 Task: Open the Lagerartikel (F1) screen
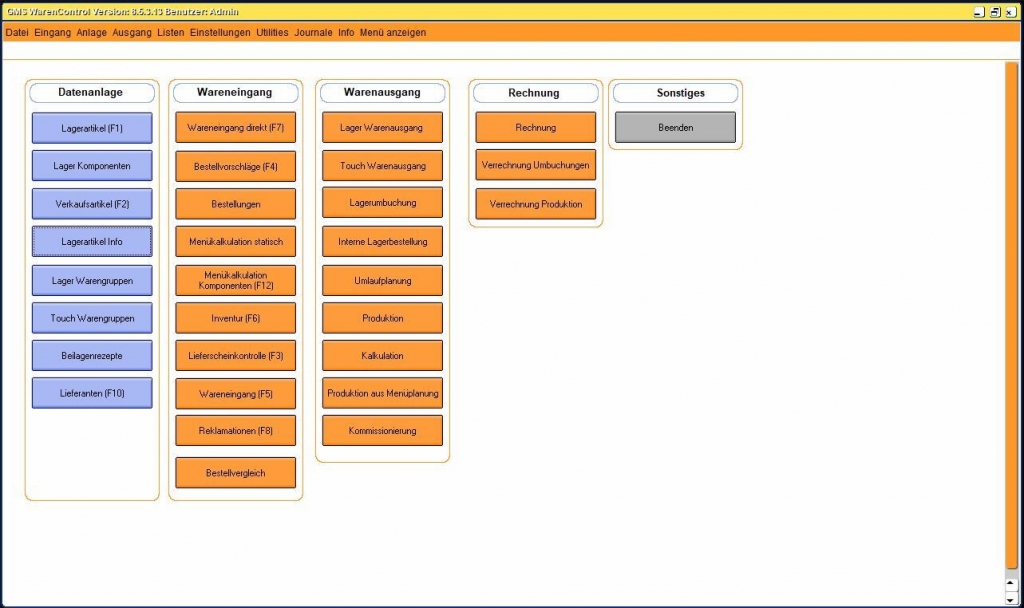coord(91,128)
